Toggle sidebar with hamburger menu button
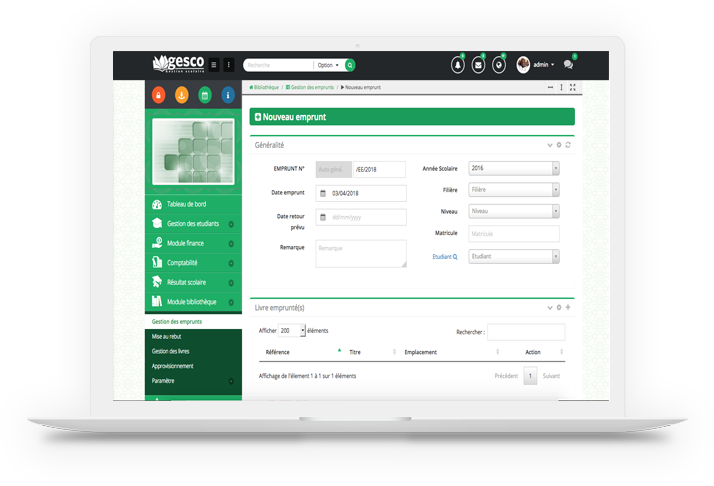This screenshot has height=486, width=714. pyautogui.click(x=213, y=65)
